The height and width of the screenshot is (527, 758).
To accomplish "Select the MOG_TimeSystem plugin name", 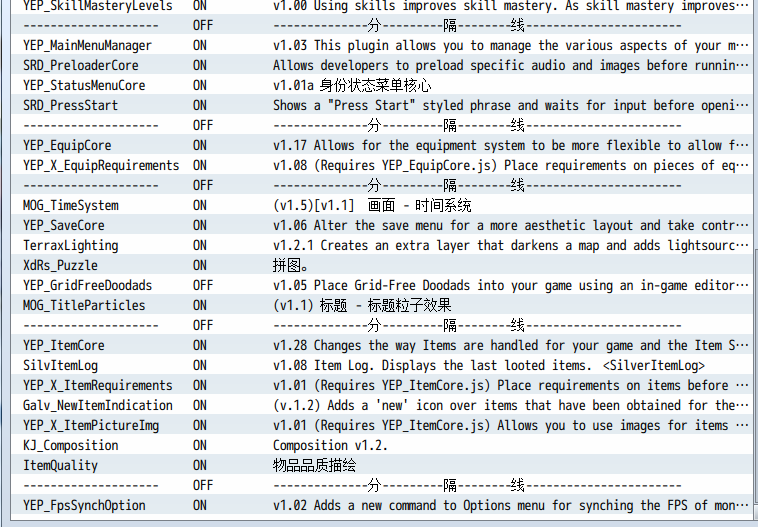I will (71, 205).
